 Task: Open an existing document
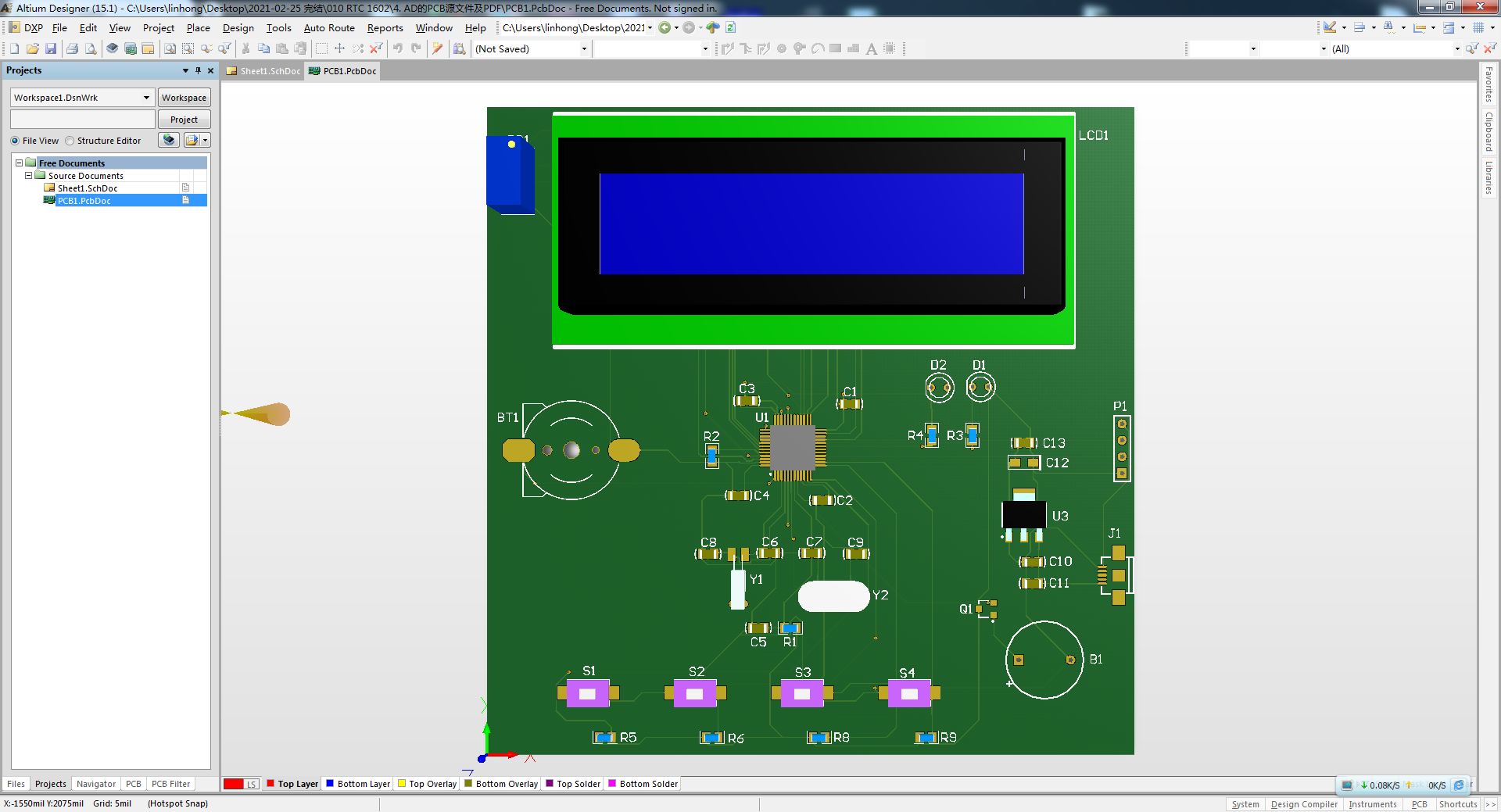pos(33,48)
